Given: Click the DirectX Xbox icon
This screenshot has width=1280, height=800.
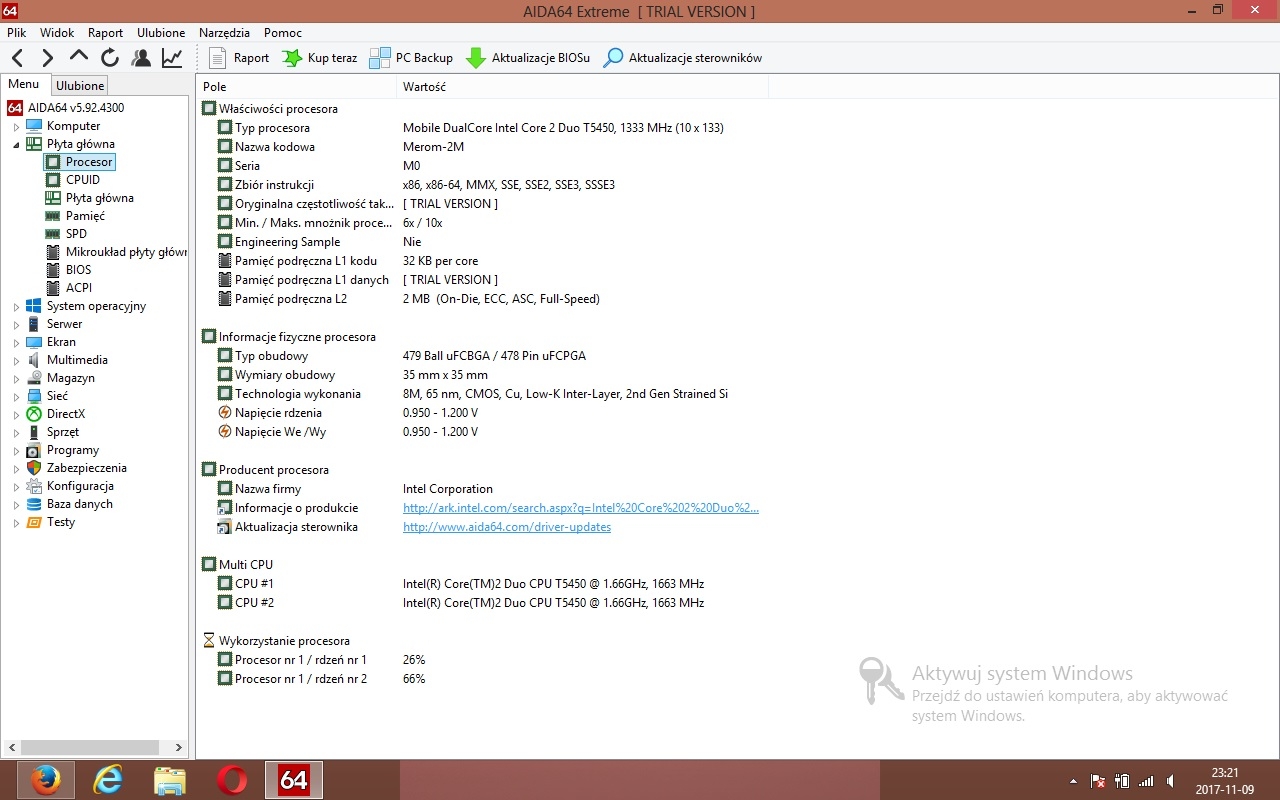Looking at the screenshot, I should (34, 414).
